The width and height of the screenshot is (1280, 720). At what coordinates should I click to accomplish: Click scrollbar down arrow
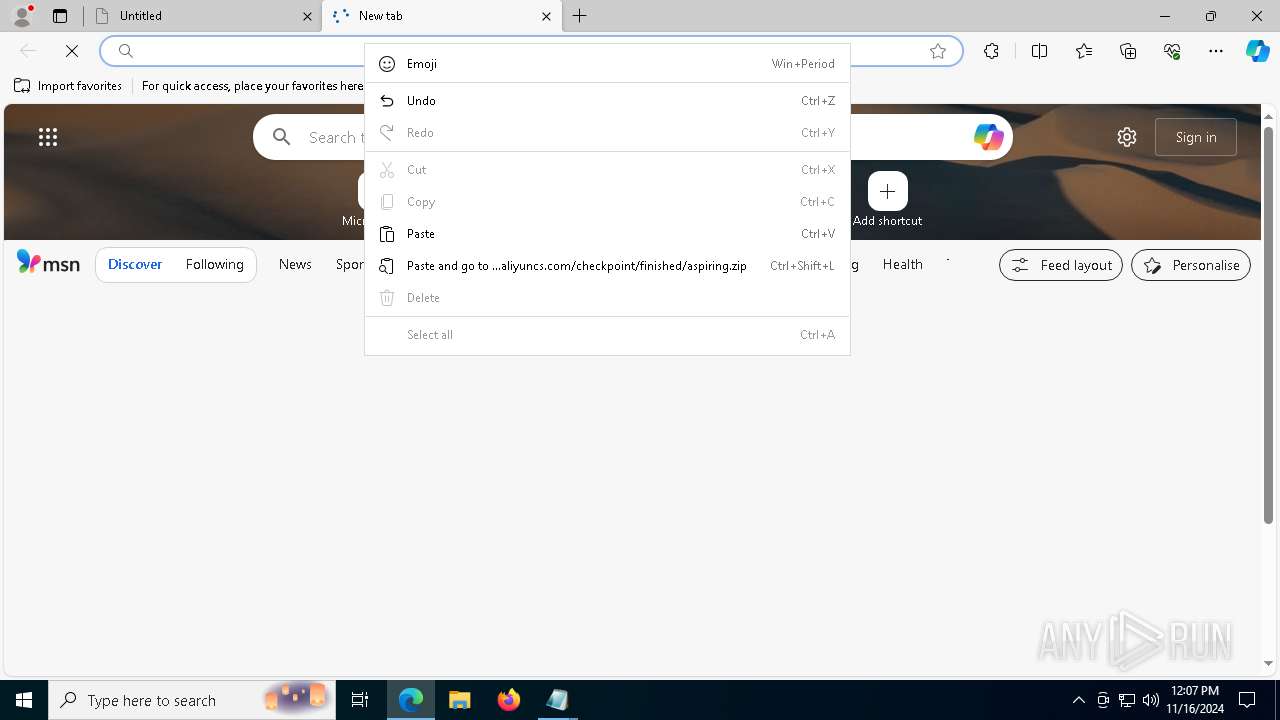(x=1269, y=663)
